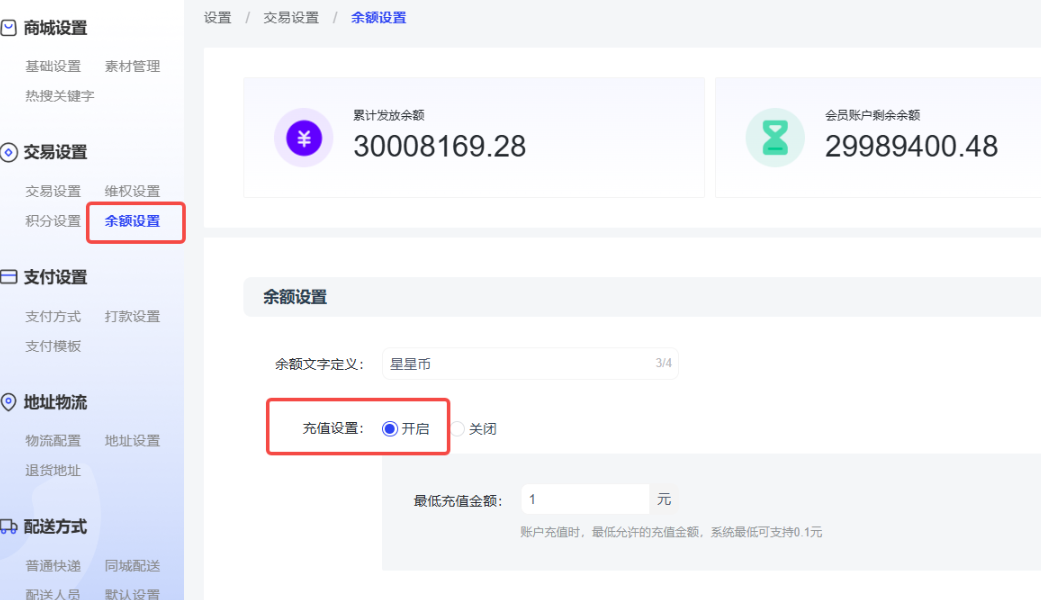Click the purple yen icon for 累计发放余额
Viewport: 1041px width, 600px height.
[304, 137]
